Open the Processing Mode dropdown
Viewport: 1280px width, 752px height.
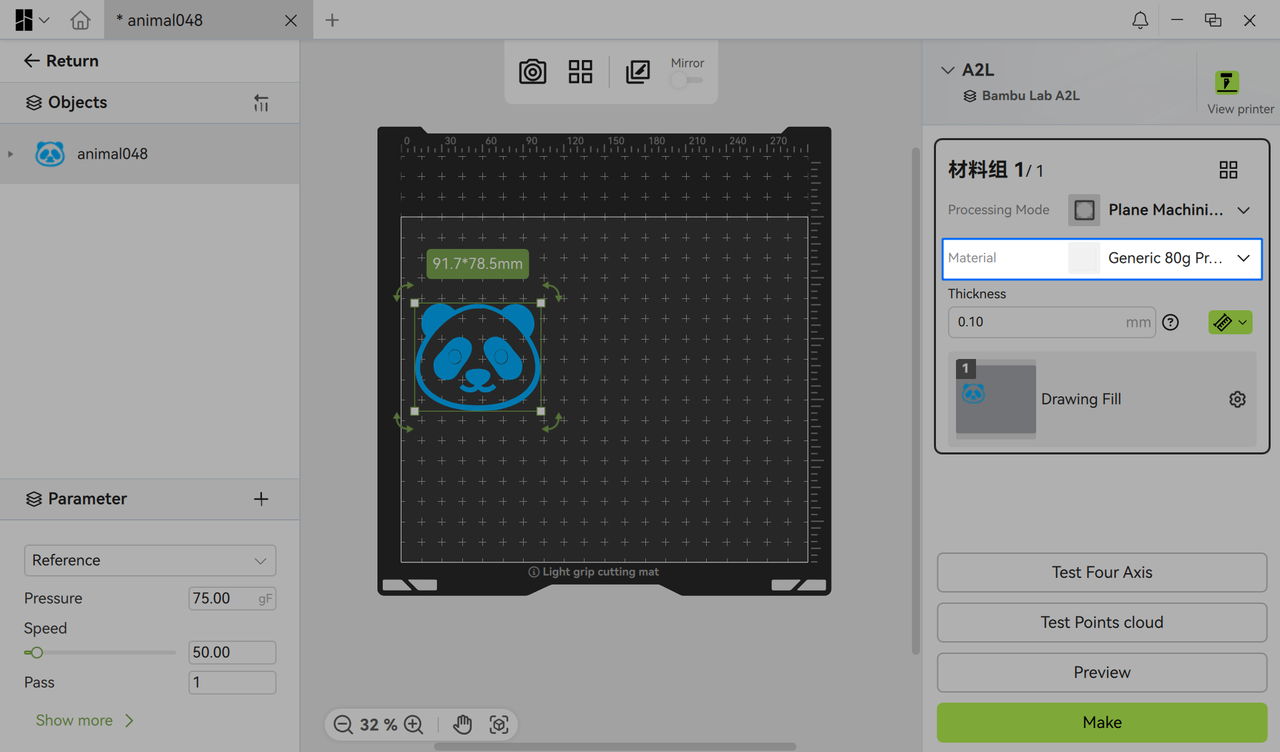tap(1244, 210)
